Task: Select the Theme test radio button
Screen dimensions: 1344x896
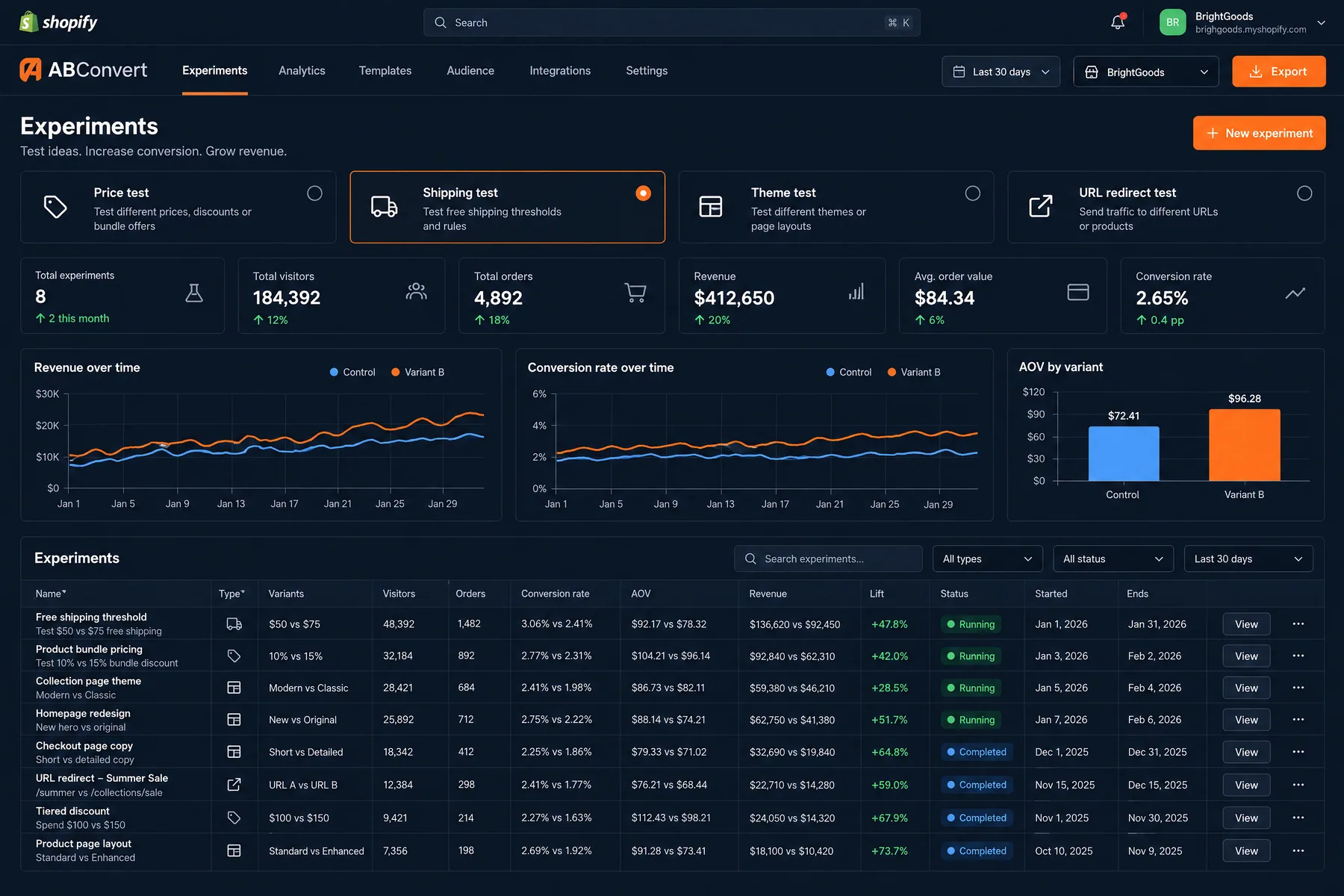Action: [973, 193]
